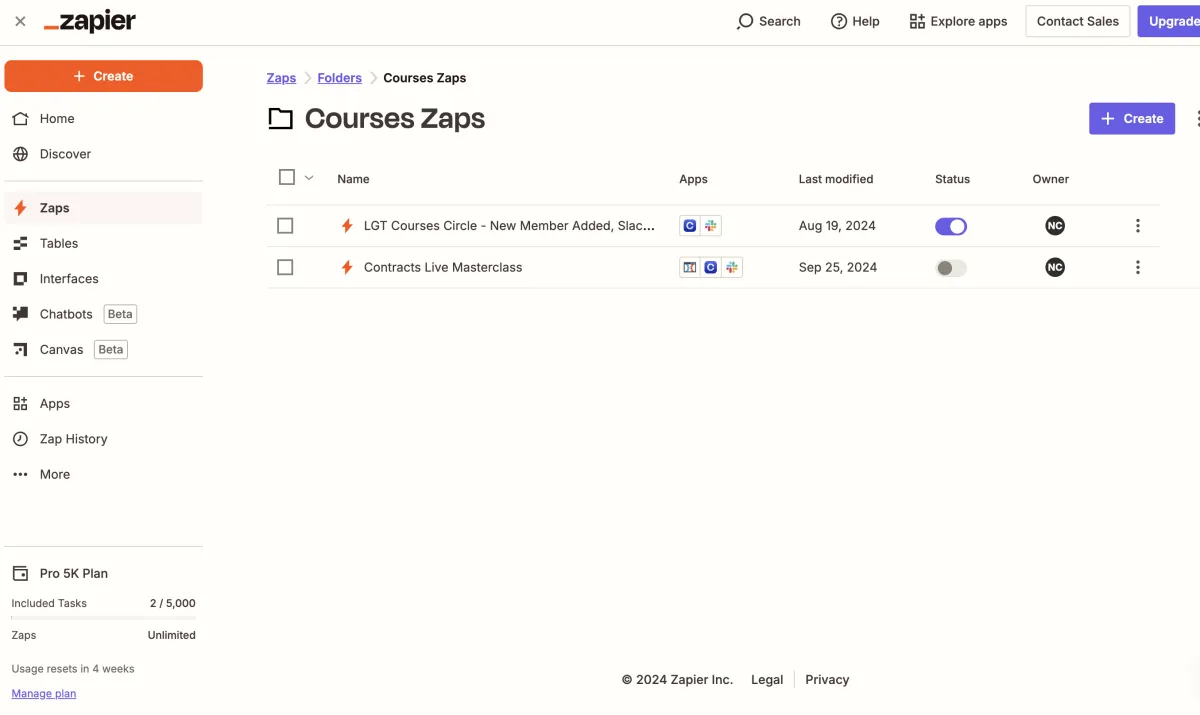Open Apps in the sidebar
Viewport: 1200px width, 715px height.
pyautogui.click(x=104, y=404)
